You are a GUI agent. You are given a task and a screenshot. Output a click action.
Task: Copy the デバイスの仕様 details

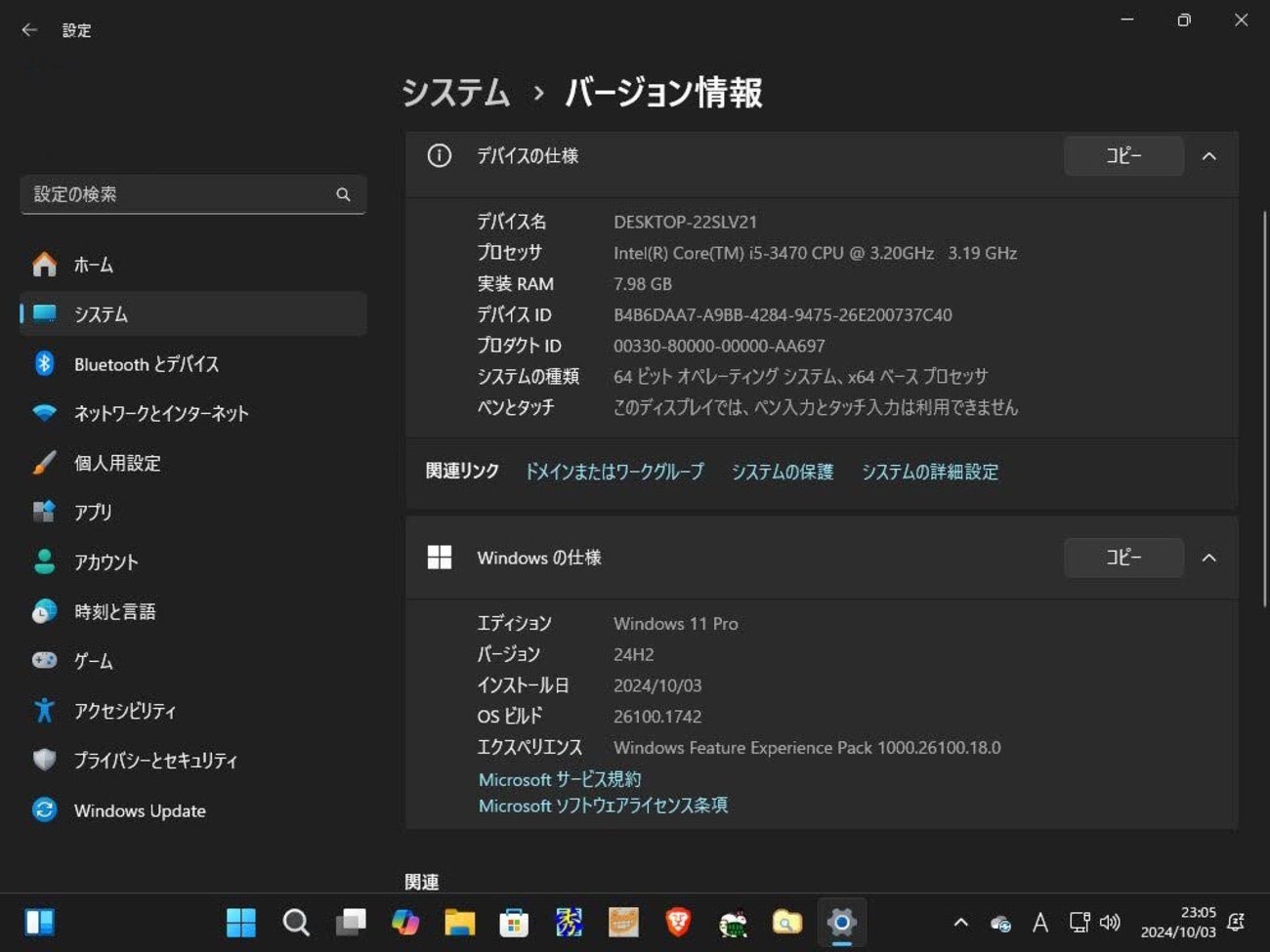1123,156
